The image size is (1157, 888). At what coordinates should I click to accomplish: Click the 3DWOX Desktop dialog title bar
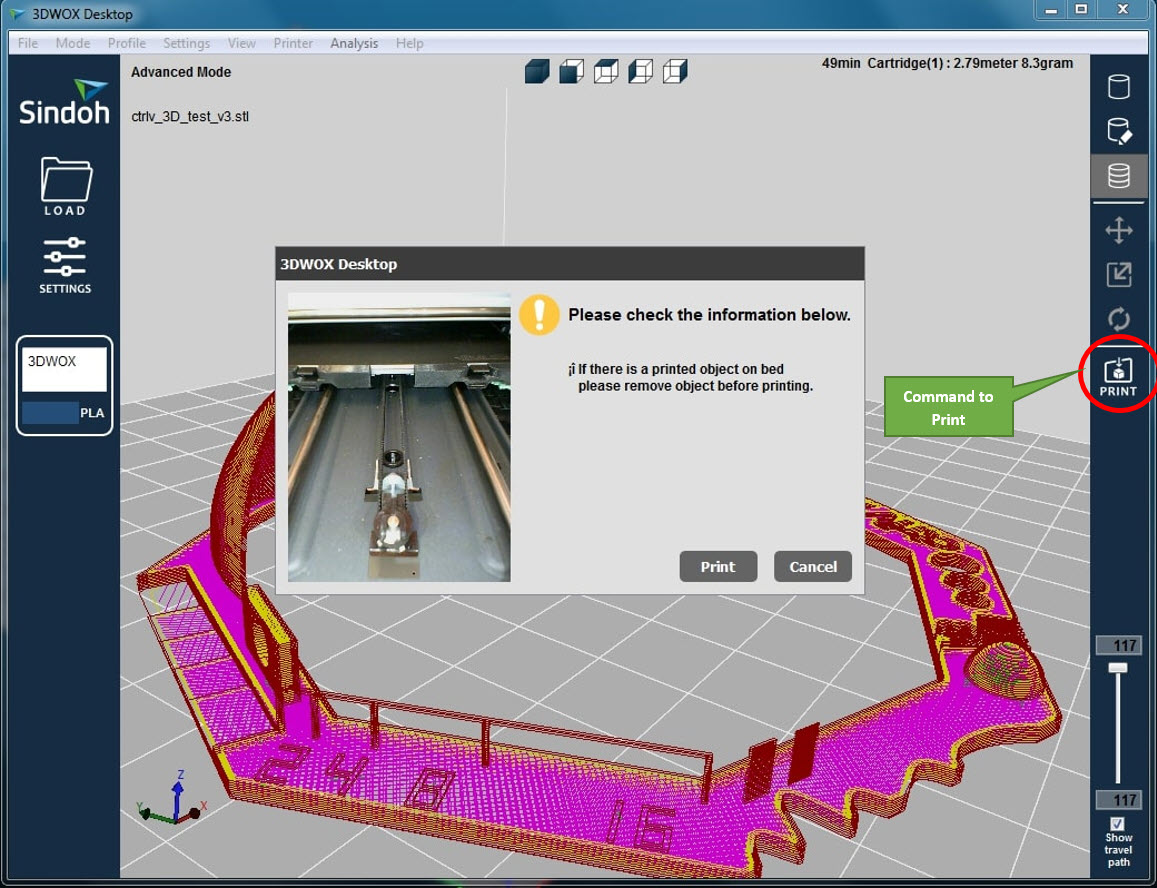[x=570, y=264]
